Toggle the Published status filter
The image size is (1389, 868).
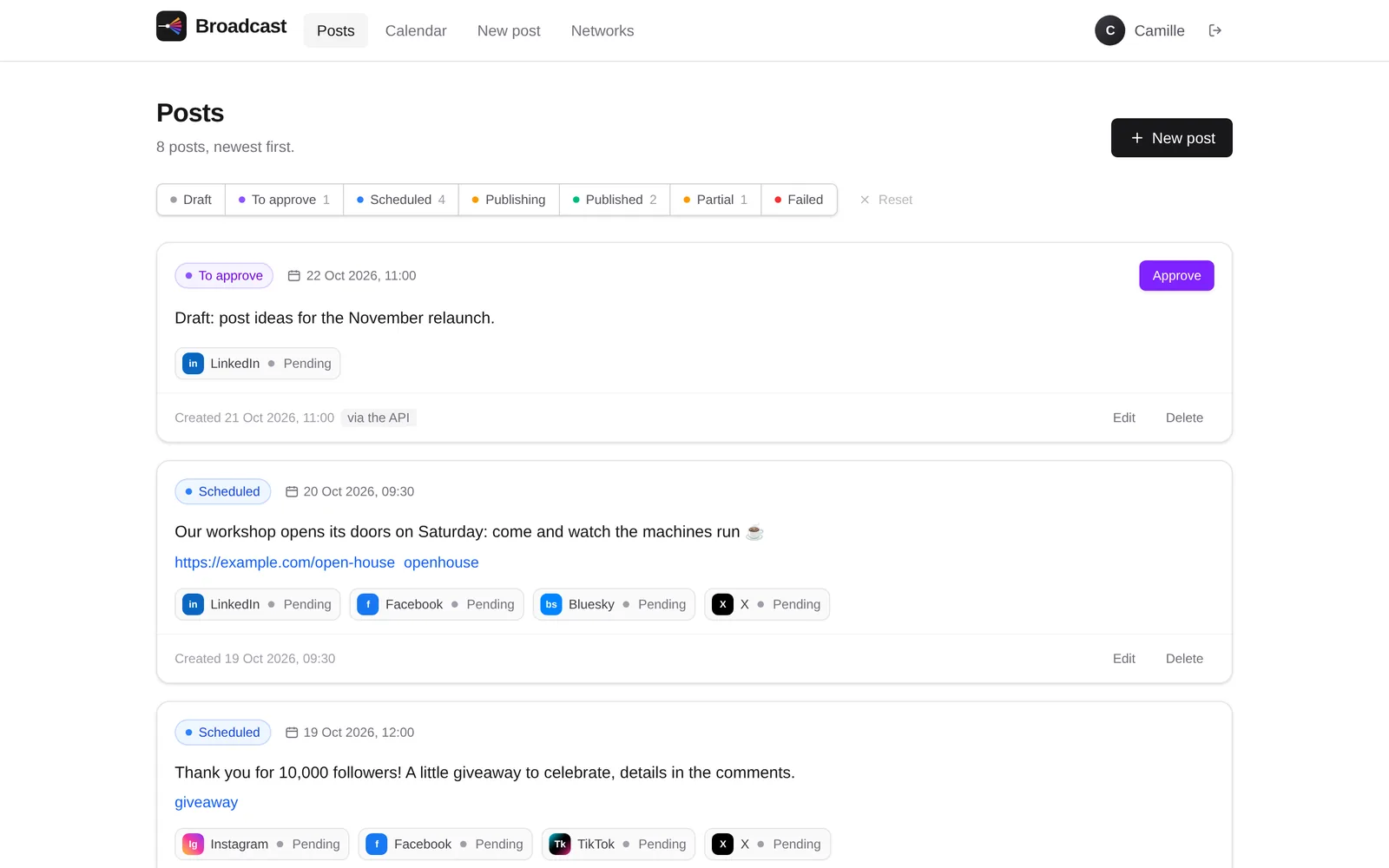[x=615, y=200]
